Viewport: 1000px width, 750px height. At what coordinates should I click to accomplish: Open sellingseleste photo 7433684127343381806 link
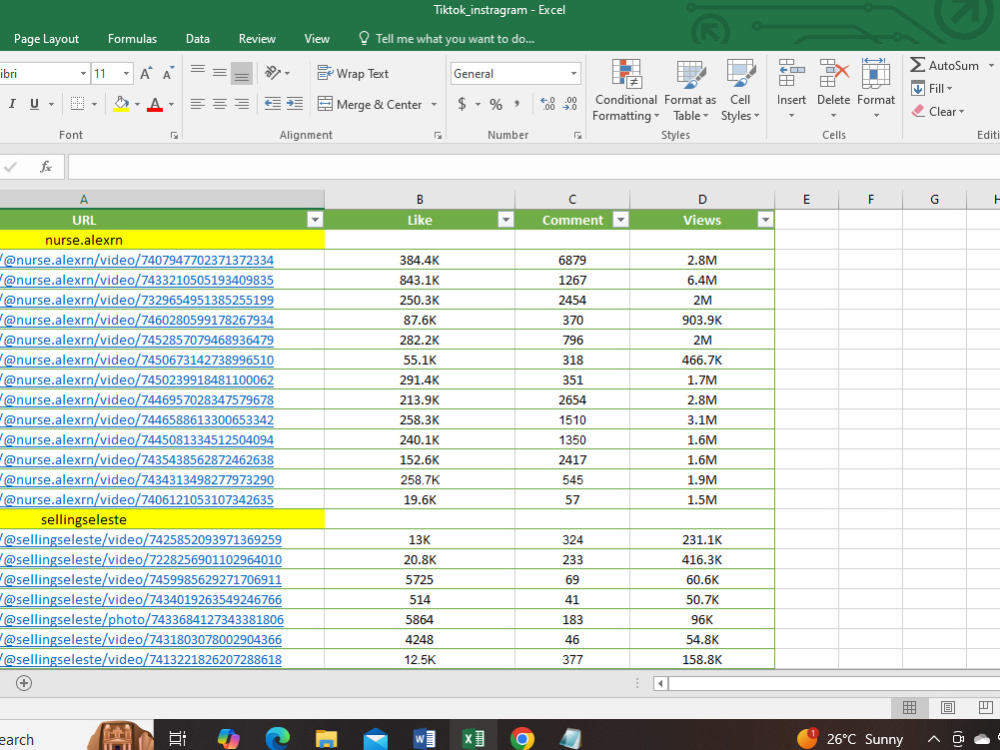coord(141,619)
